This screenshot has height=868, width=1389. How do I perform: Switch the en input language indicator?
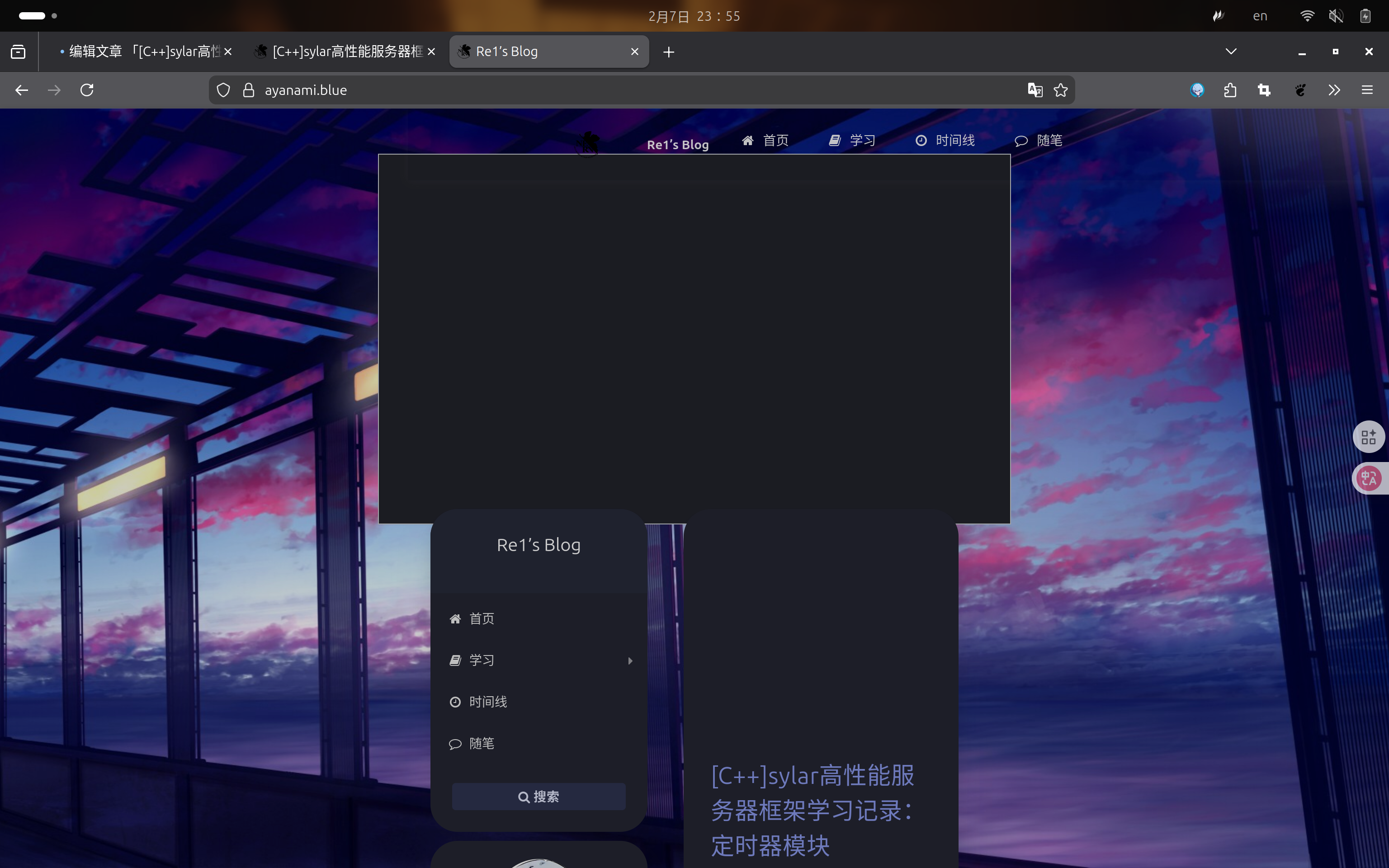pyautogui.click(x=1260, y=16)
